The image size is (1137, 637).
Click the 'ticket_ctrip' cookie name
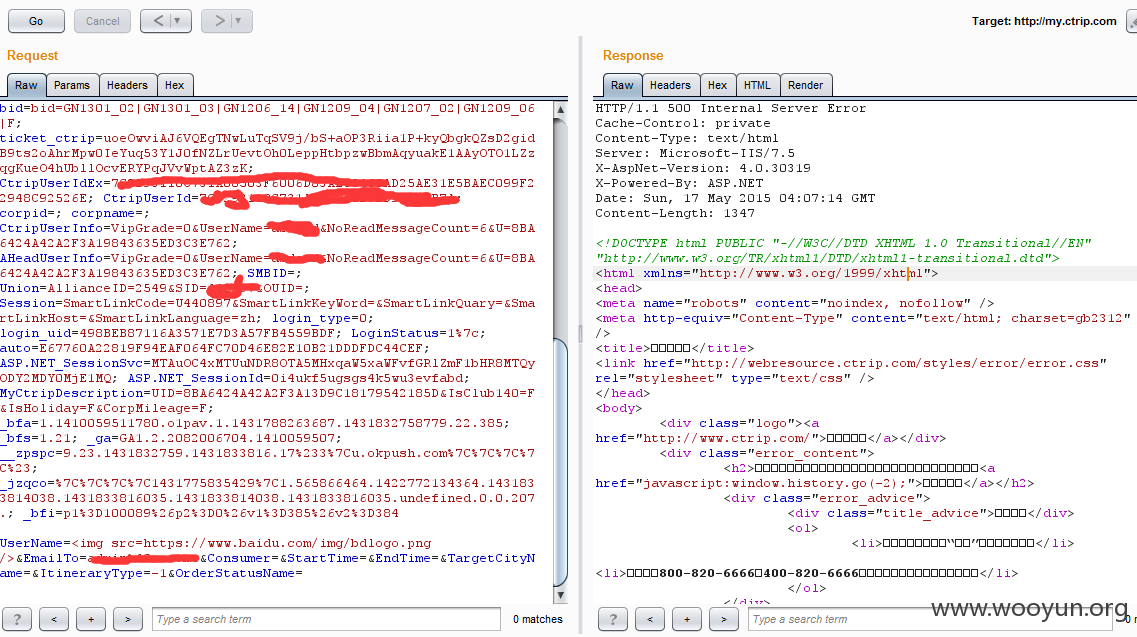click(x=47, y=138)
